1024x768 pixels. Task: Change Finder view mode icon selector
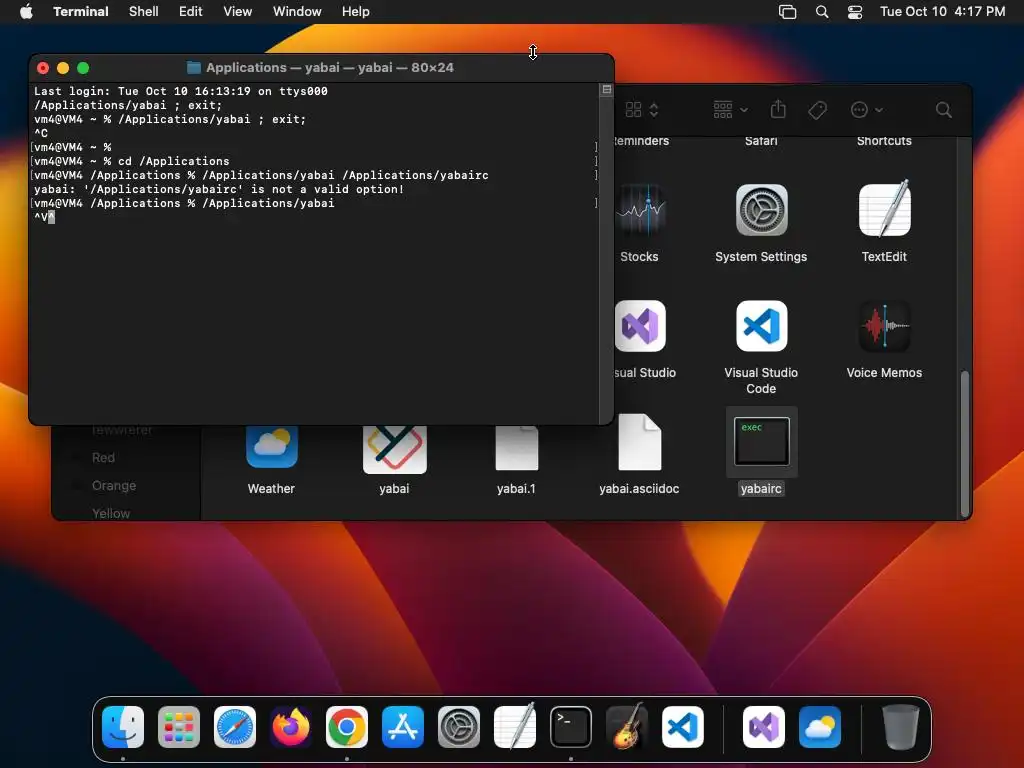click(641, 110)
